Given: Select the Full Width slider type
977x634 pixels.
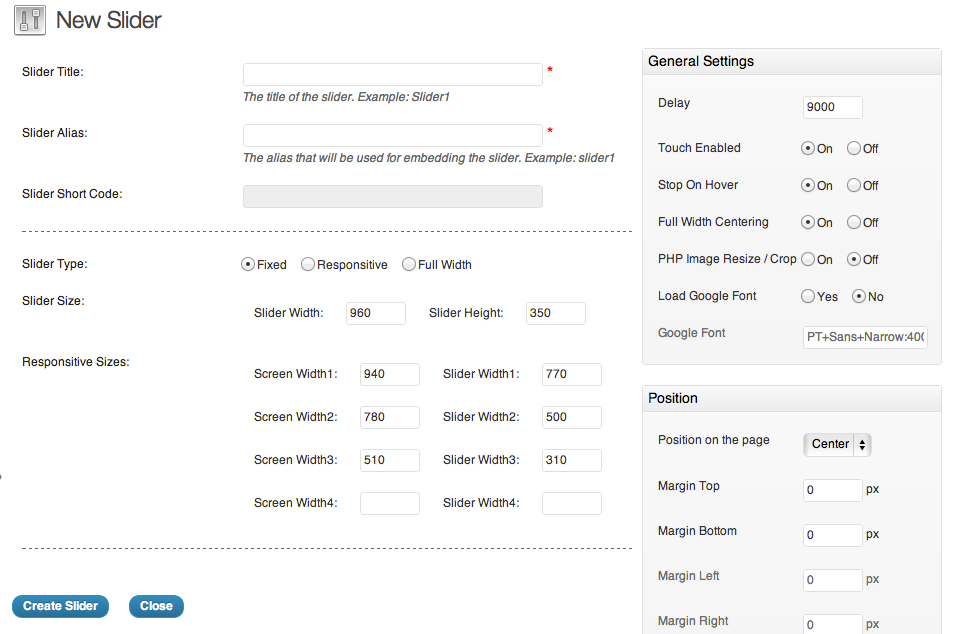Looking at the screenshot, I should (x=409, y=264).
